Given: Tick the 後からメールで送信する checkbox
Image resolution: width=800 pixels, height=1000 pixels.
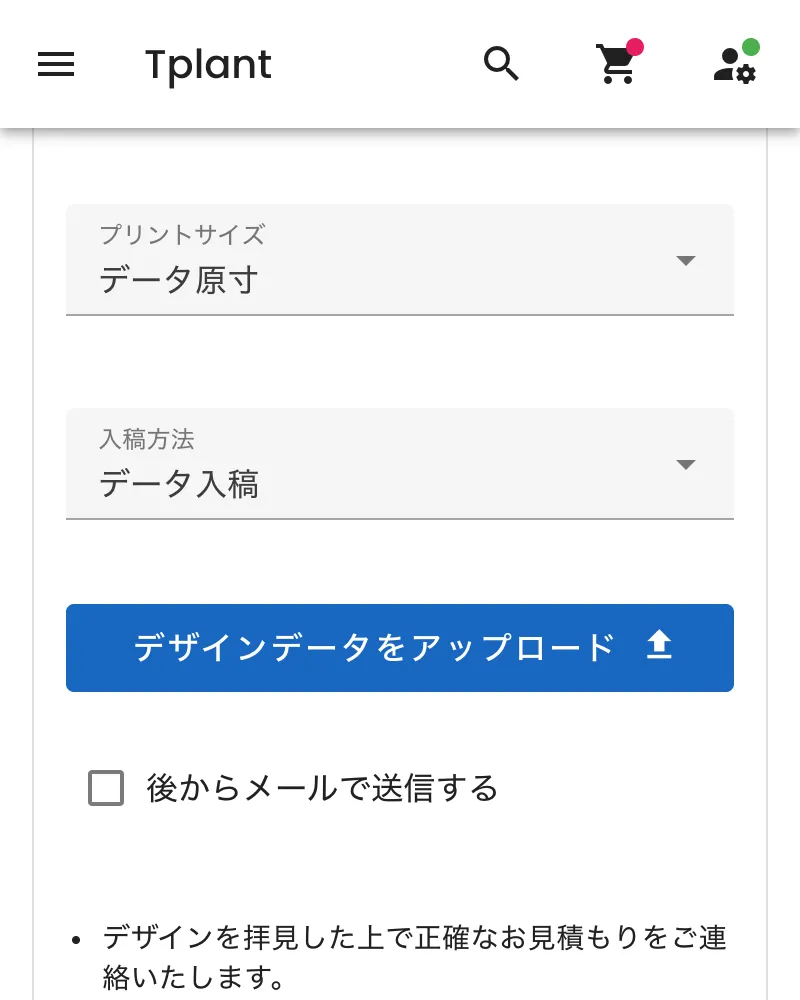Looking at the screenshot, I should [x=106, y=788].
